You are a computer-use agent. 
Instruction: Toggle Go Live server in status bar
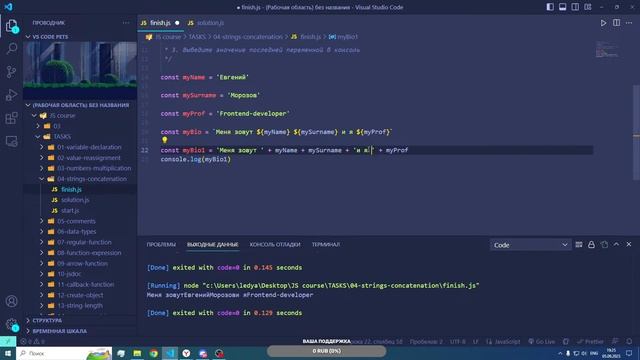(x=542, y=341)
